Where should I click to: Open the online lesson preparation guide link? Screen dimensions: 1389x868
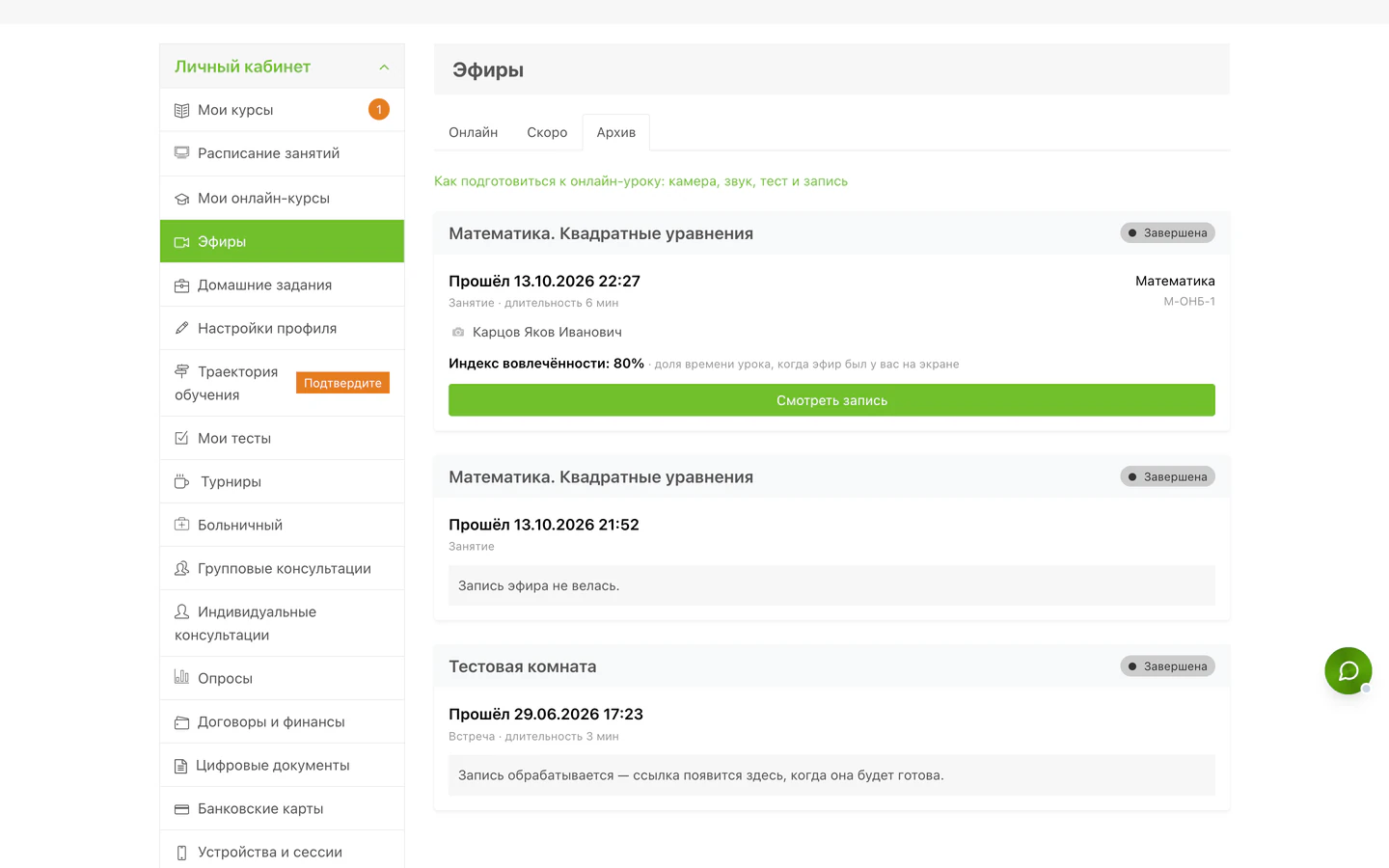click(640, 181)
